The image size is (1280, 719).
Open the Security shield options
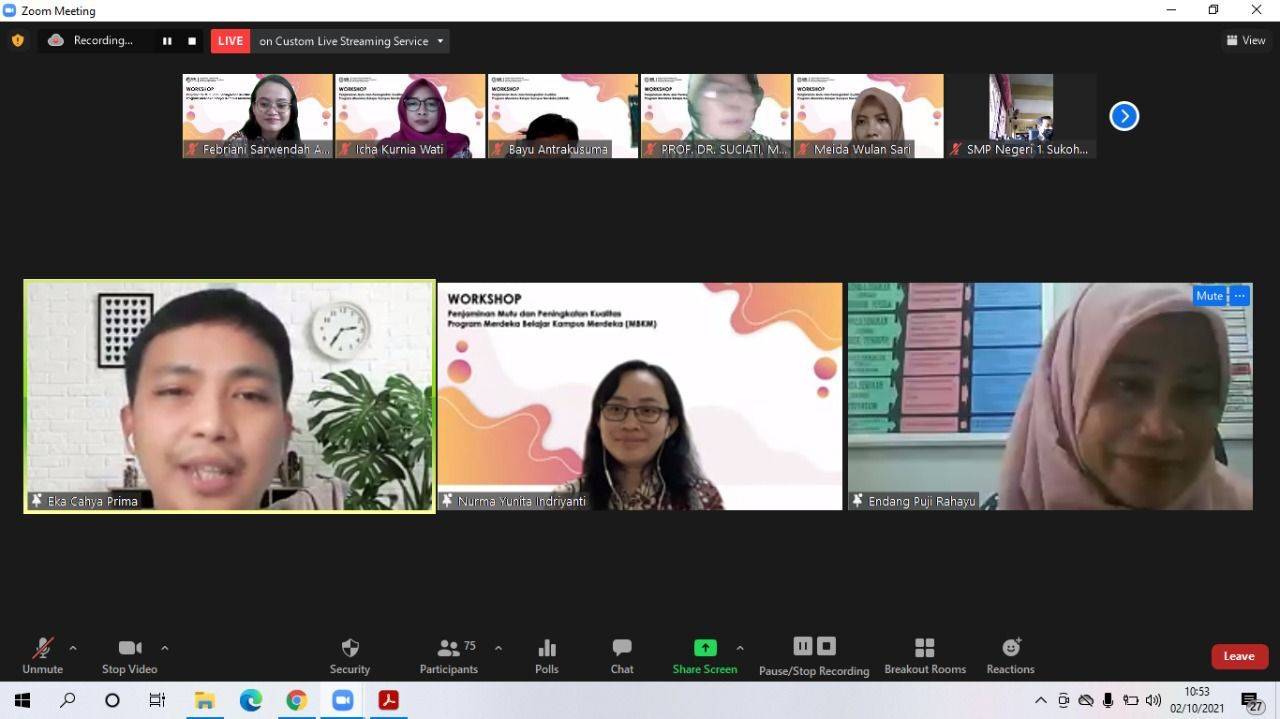(349, 655)
